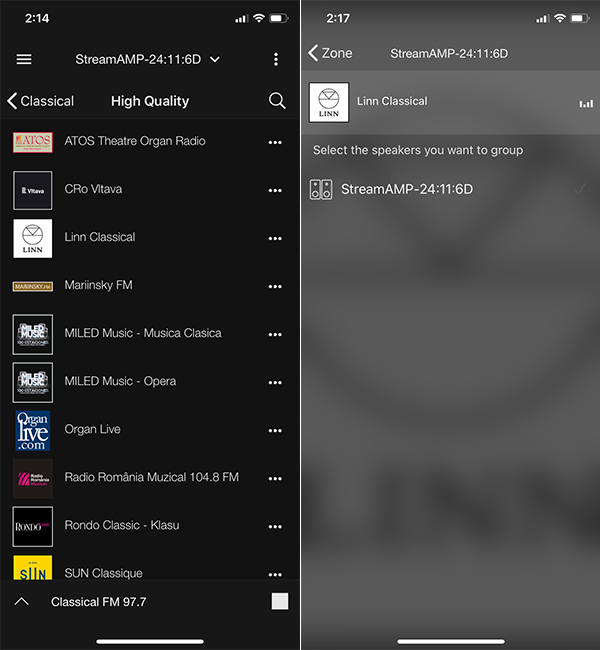Open the vertical three-dot options menu
Viewport: 600px width, 650px height.
[x=276, y=59]
